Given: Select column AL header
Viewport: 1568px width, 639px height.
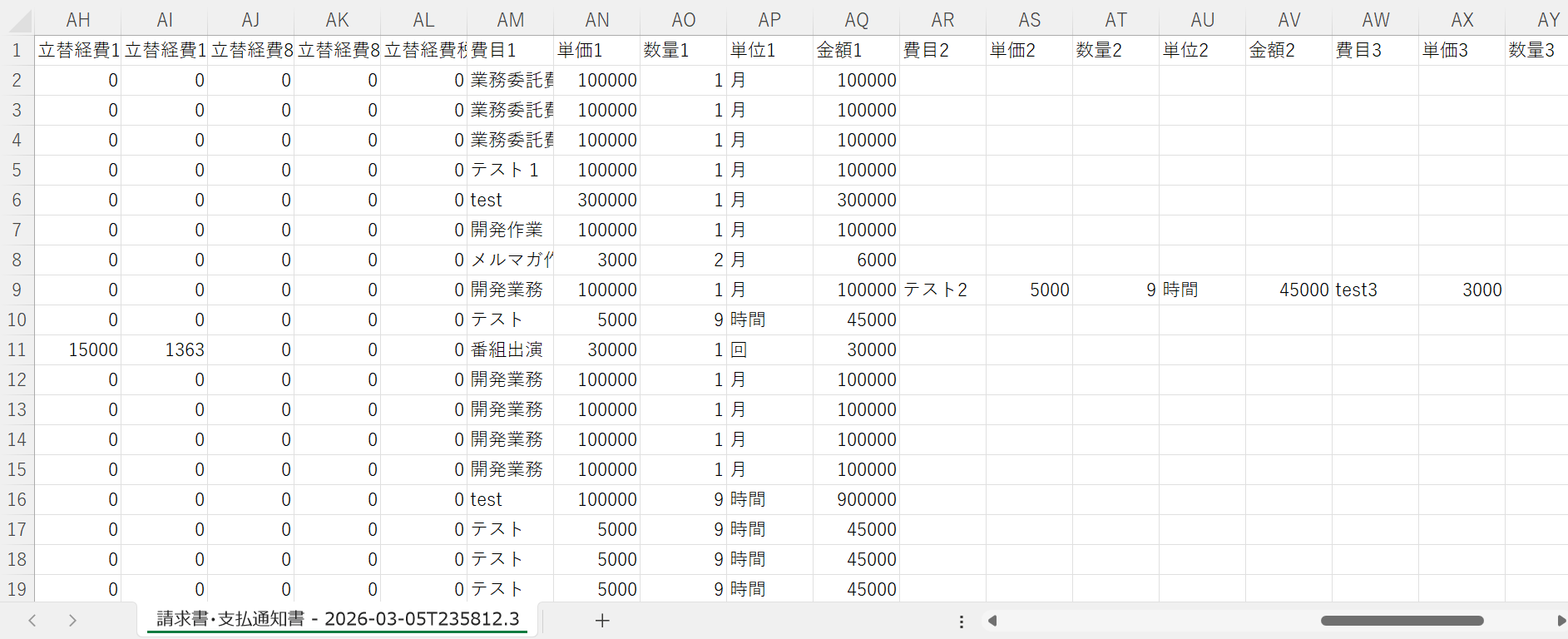Looking at the screenshot, I should [424, 20].
